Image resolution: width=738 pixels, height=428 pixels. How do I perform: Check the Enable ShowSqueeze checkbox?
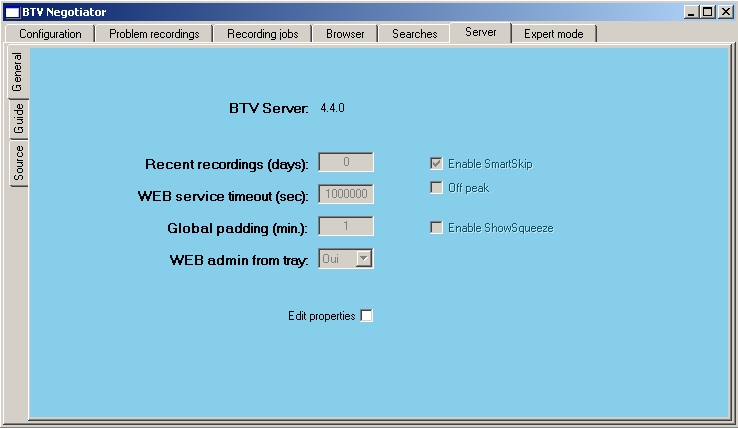[x=436, y=228]
